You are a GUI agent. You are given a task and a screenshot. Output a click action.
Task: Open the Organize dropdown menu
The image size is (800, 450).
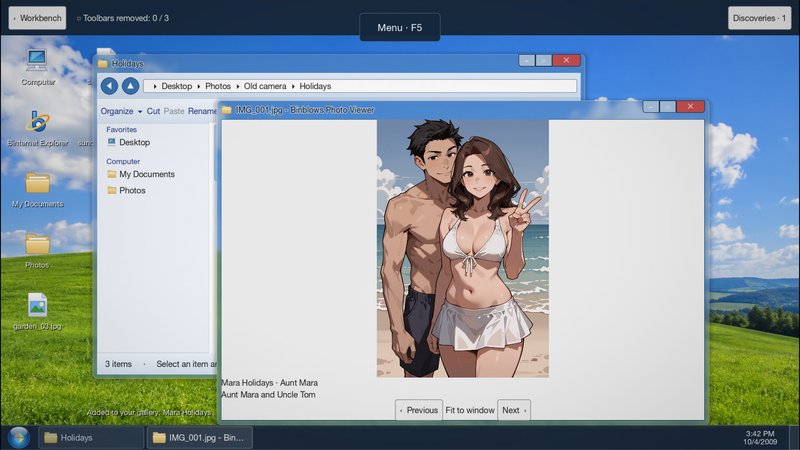click(x=121, y=111)
